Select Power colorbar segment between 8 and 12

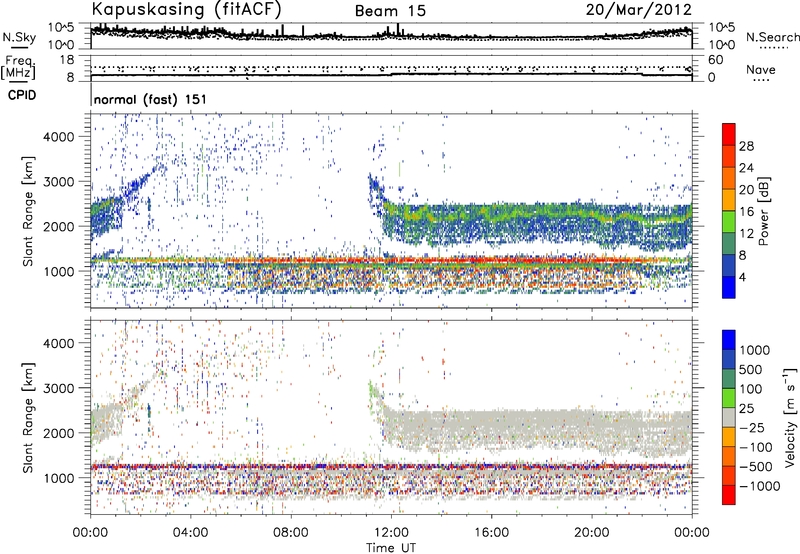(x=729, y=244)
